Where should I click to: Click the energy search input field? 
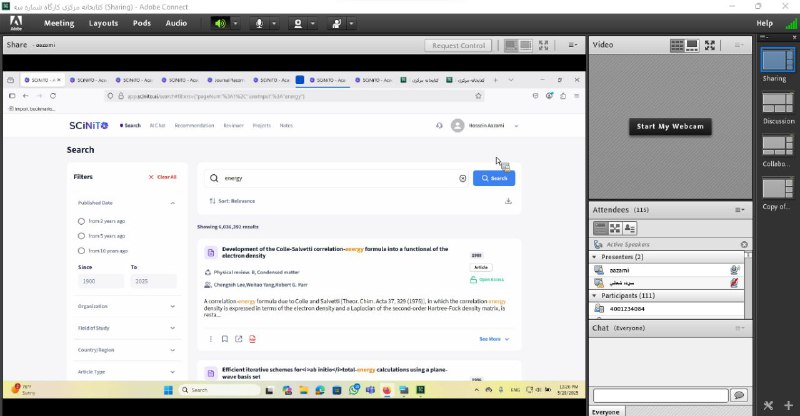[338, 178]
